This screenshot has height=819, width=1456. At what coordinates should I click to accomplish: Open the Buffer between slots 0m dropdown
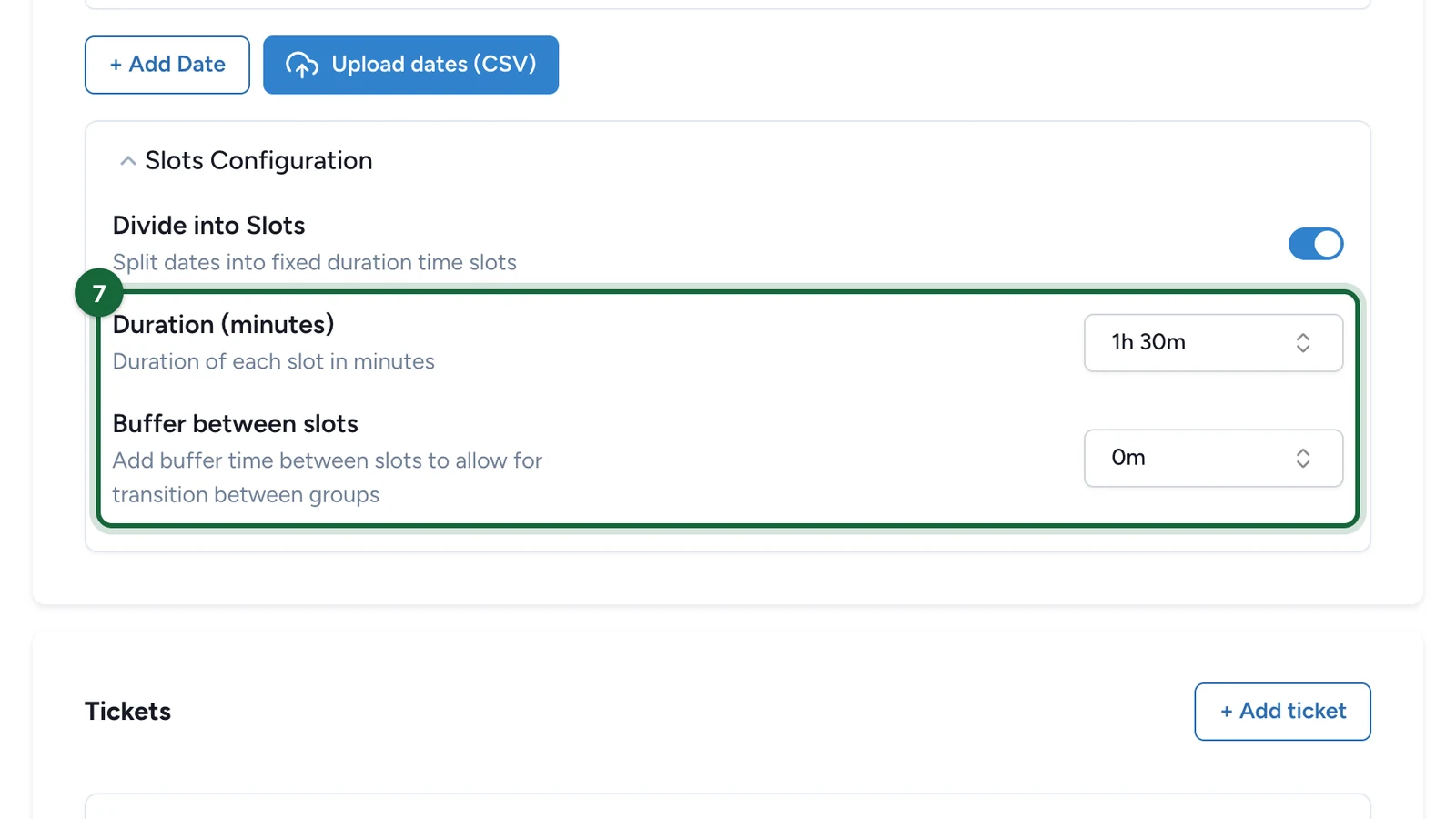click(1213, 458)
